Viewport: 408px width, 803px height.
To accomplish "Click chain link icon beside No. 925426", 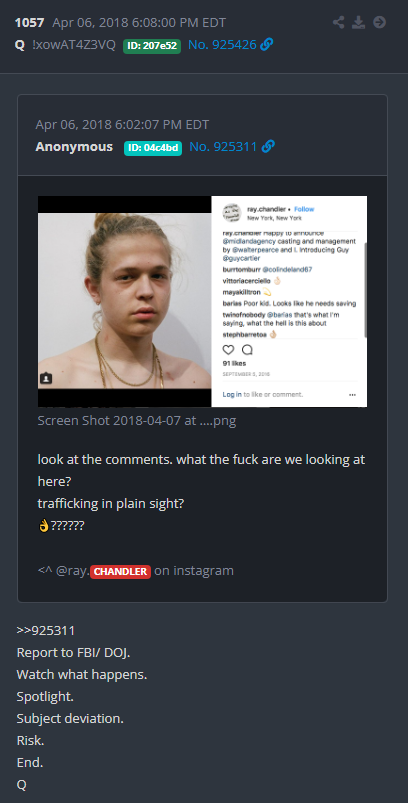I will [267, 45].
